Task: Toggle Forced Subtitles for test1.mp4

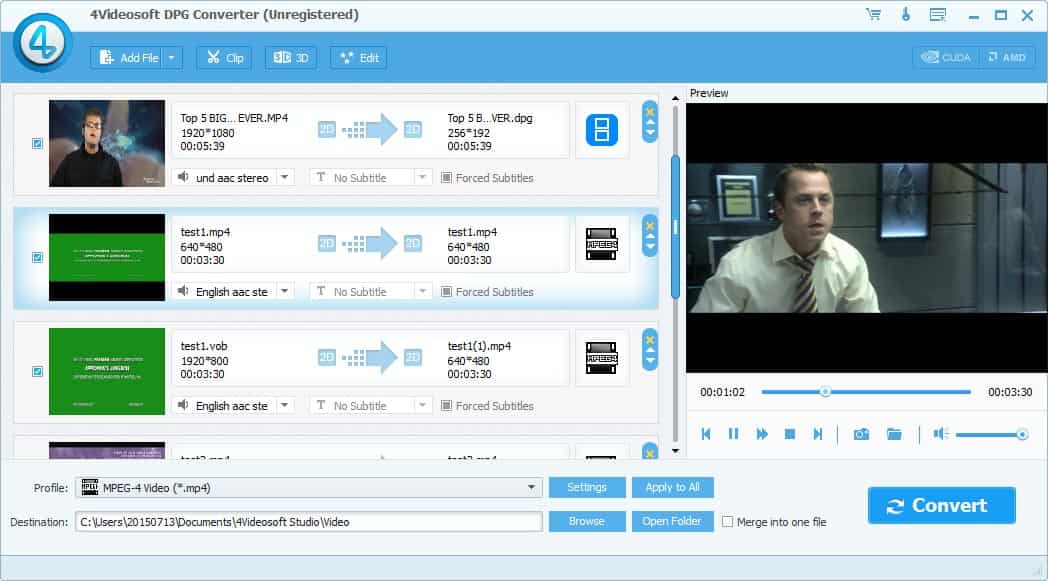Action: (446, 292)
